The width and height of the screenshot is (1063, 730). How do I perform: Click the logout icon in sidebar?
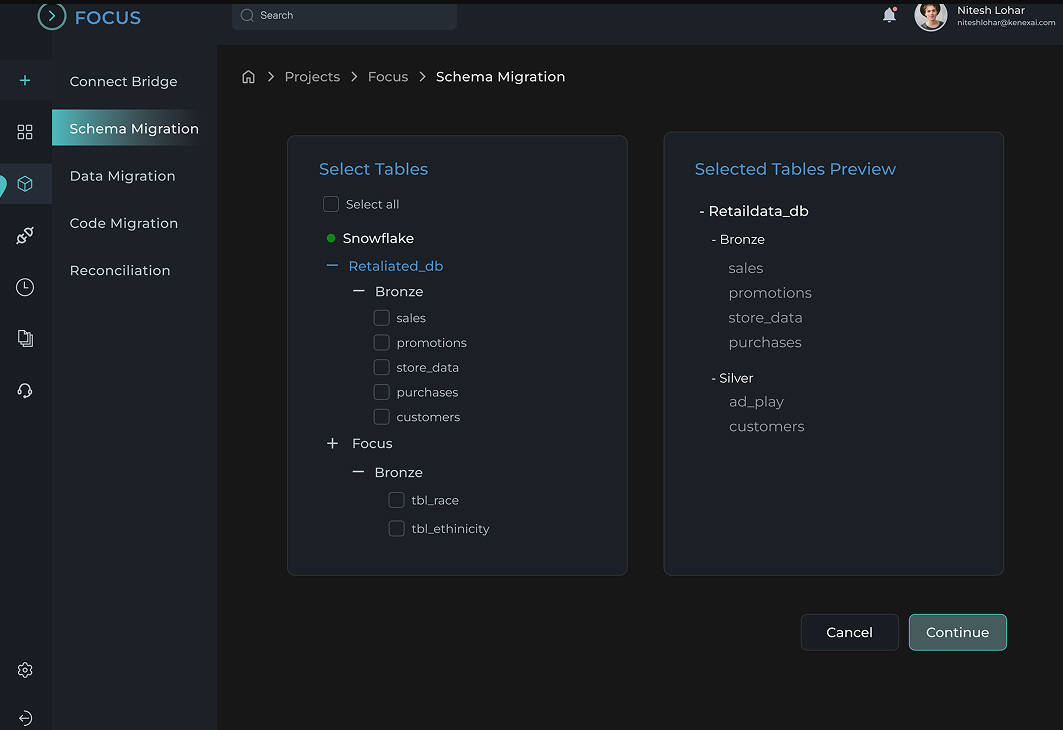coord(25,718)
